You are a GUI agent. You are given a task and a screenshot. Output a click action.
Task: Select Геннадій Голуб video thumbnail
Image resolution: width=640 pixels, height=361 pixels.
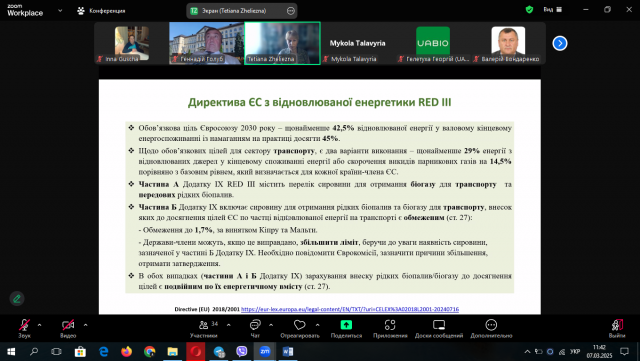pos(207,43)
